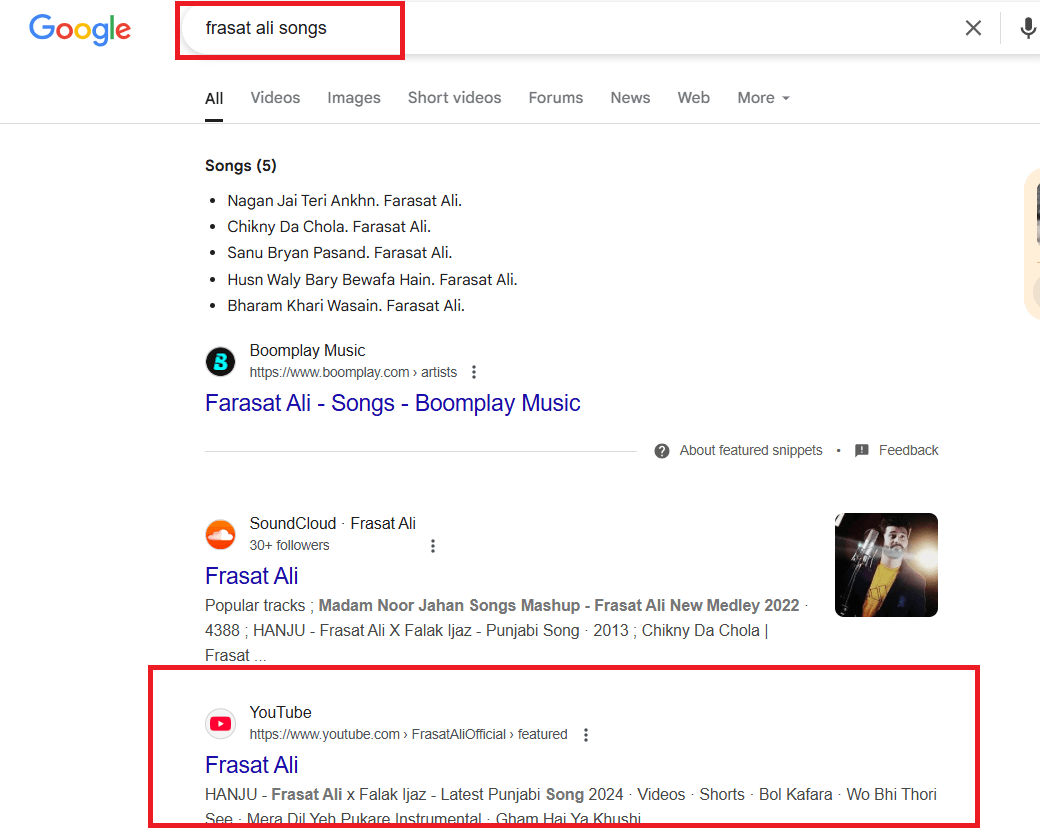Expand the More search filters dropdown
This screenshot has width=1040, height=832.
763,98
